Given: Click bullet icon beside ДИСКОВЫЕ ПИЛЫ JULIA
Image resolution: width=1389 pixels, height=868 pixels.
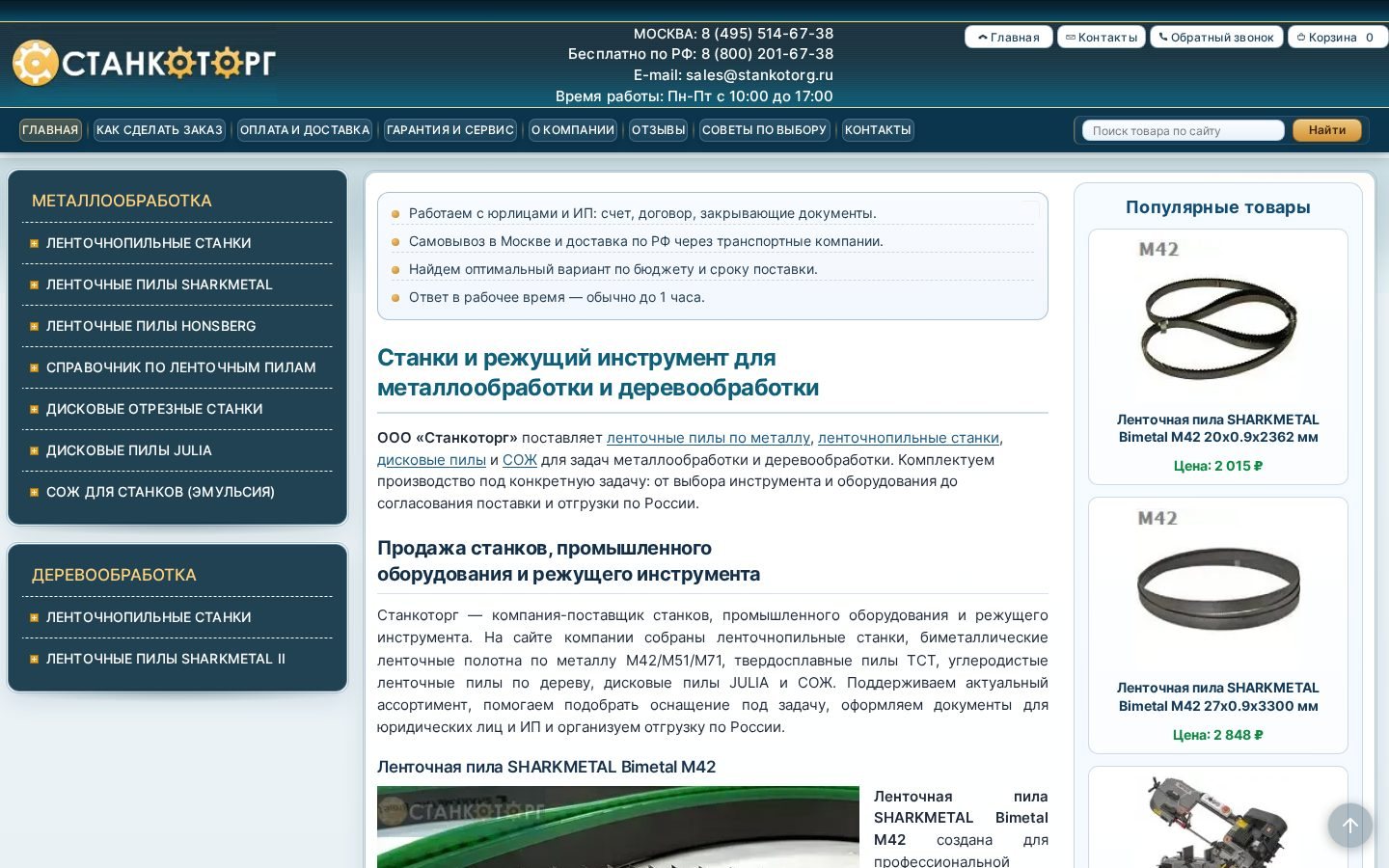Looking at the screenshot, I should tap(34, 450).
